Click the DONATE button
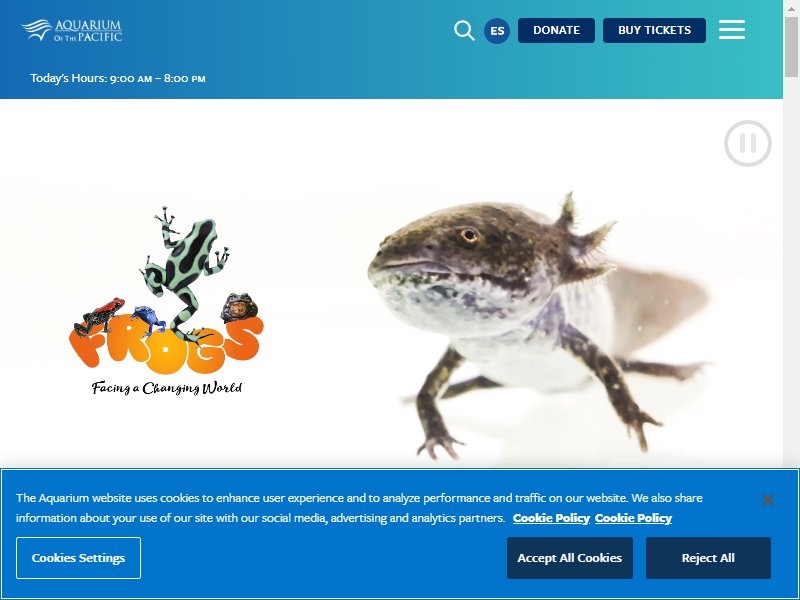This screenshot has height=600, width=800. point(556,30)
